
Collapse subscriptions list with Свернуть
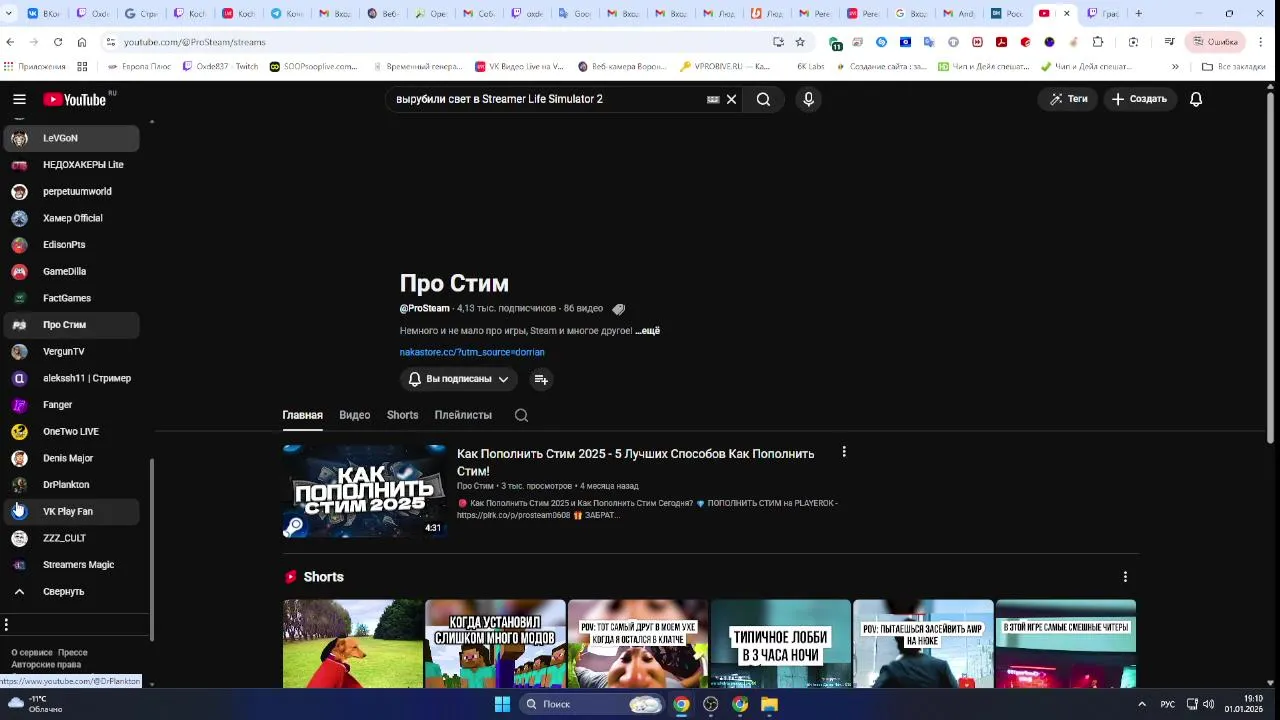point(70,591)
